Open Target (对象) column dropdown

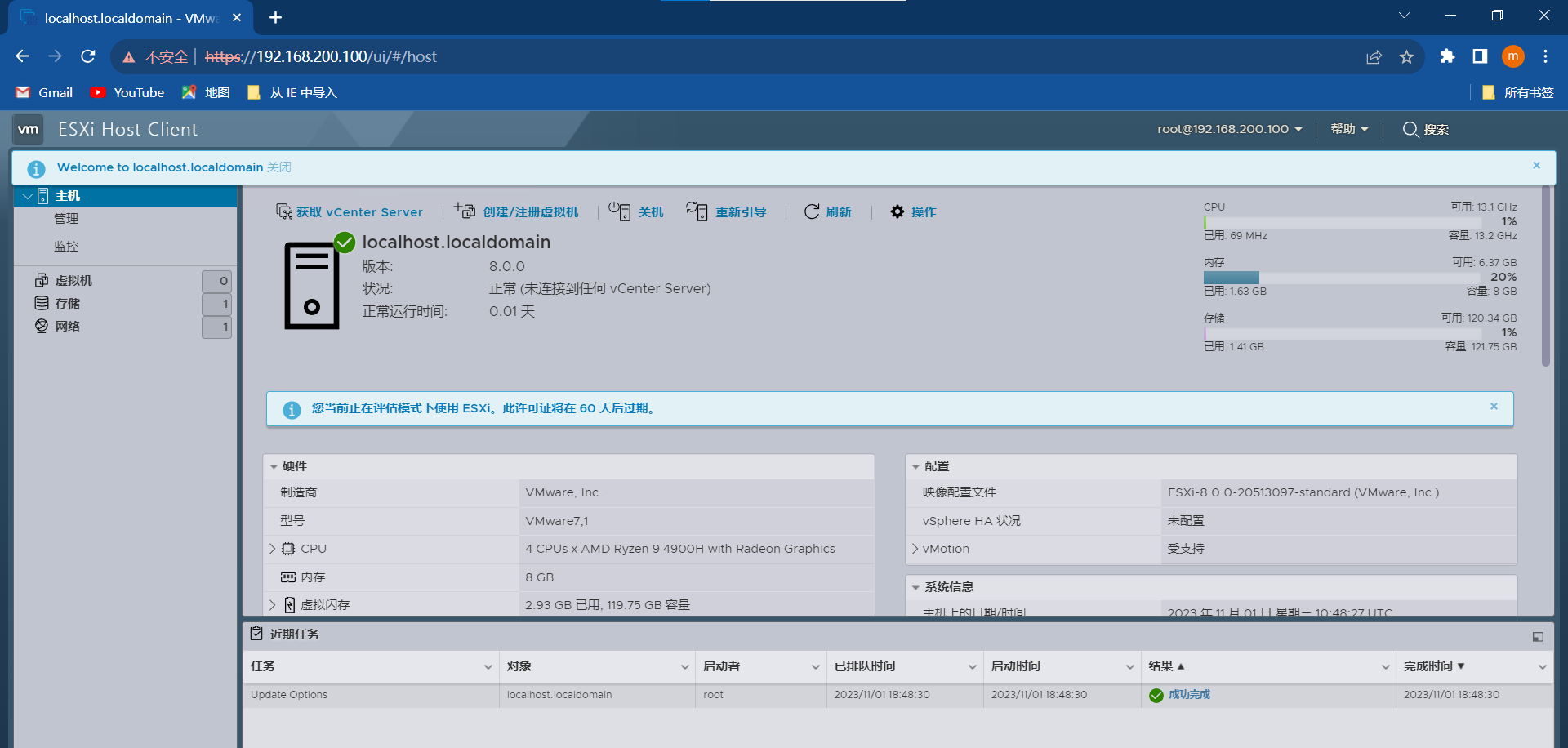click(x=684, y=667)
